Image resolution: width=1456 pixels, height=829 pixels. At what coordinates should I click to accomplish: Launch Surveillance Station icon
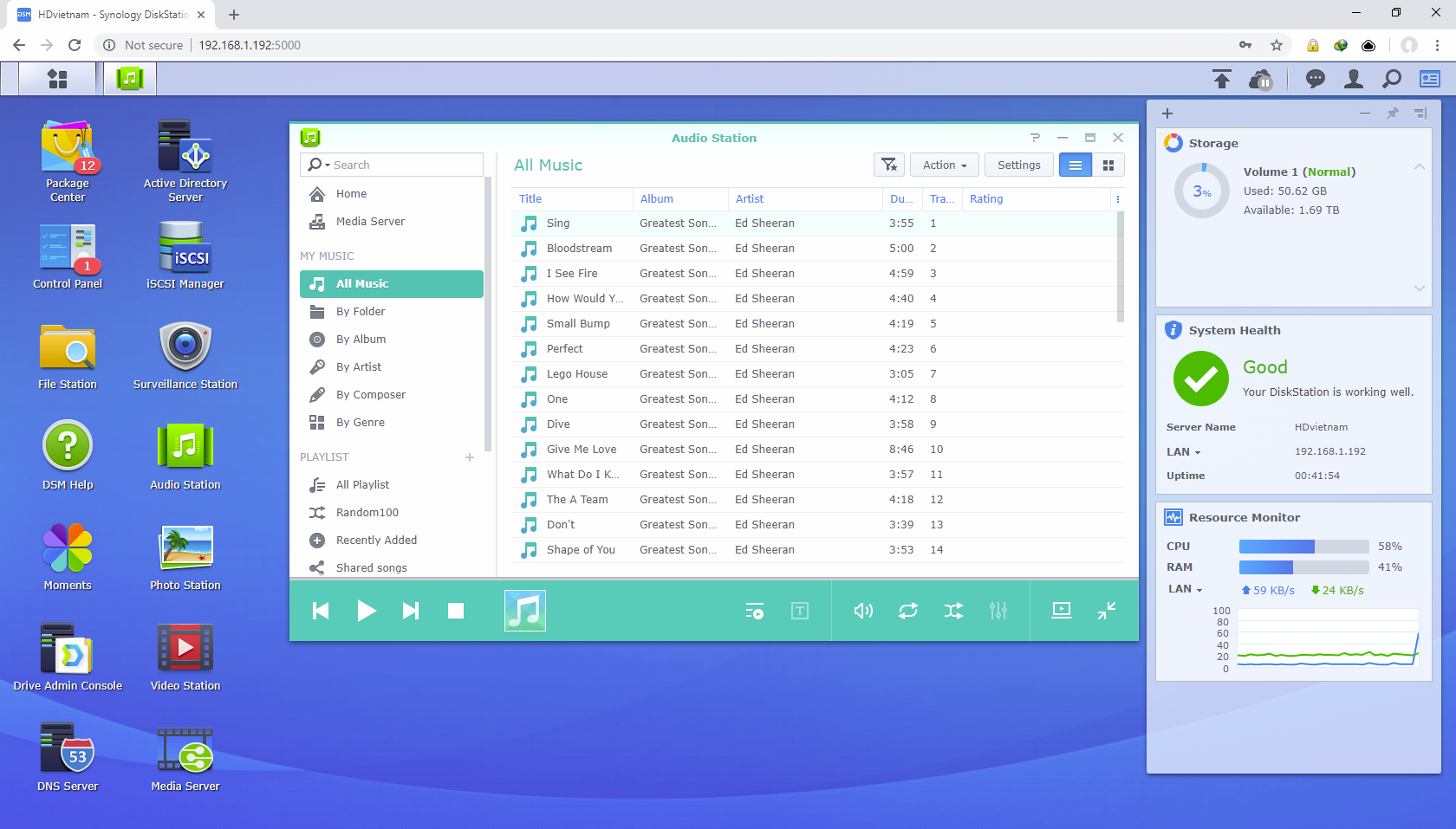(185, 356)
